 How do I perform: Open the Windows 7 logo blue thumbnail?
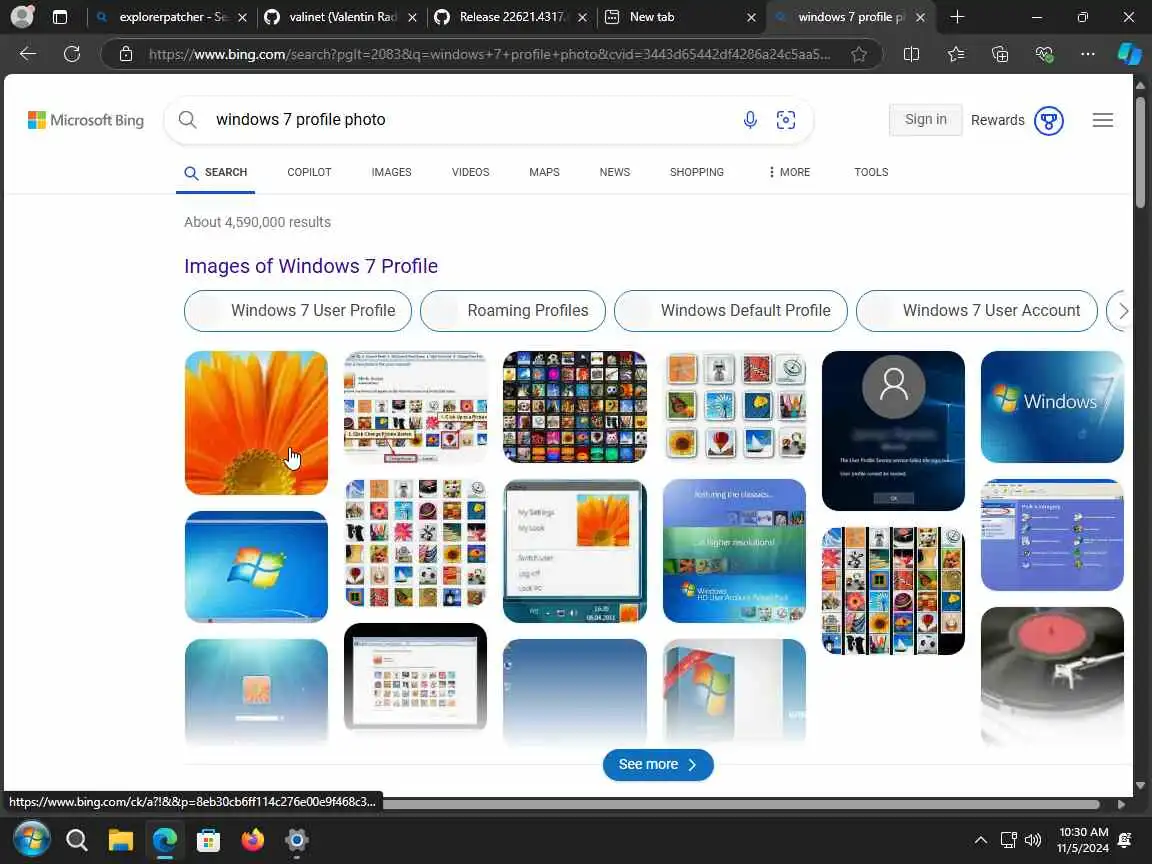1052,406
